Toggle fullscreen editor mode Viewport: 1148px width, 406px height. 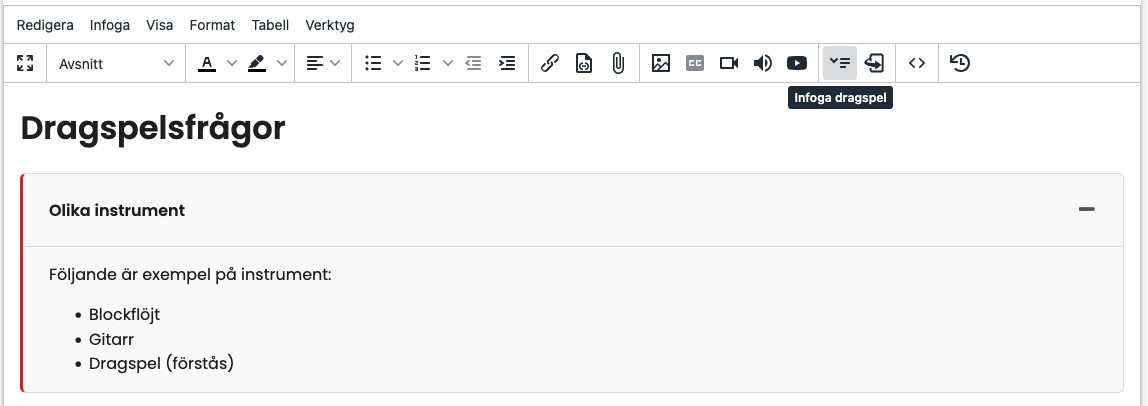click(26, 63)
